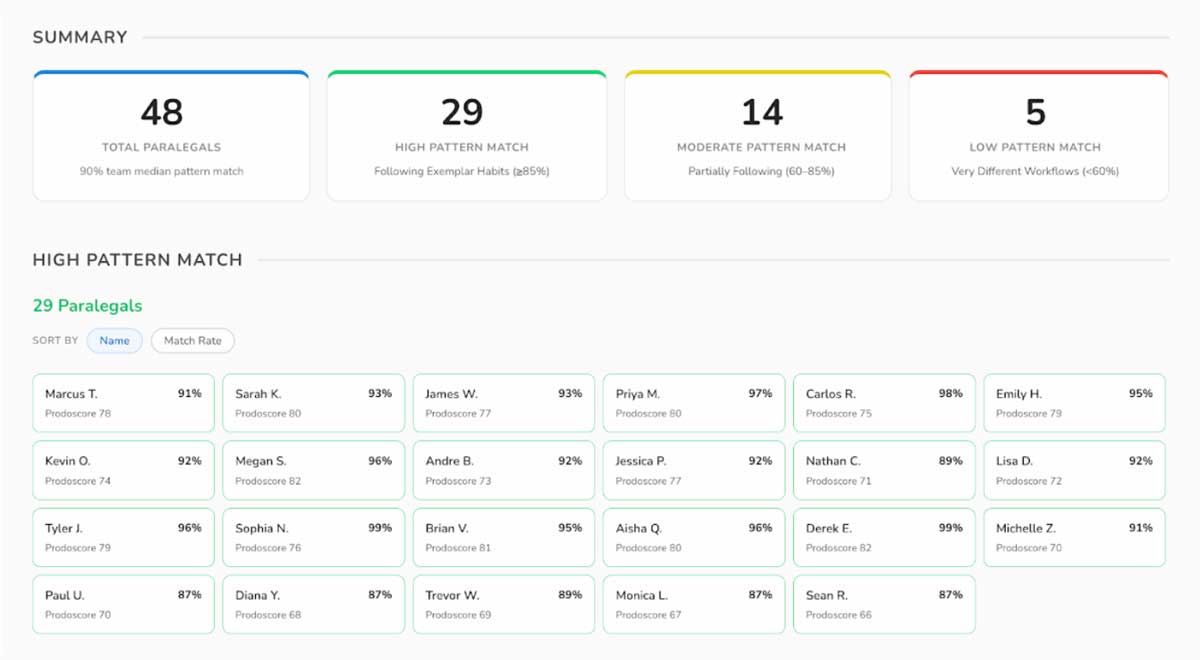Sort paralegals by Match Rate
The height and width of the screenshot is (660, 1200).
click(192, 341)
